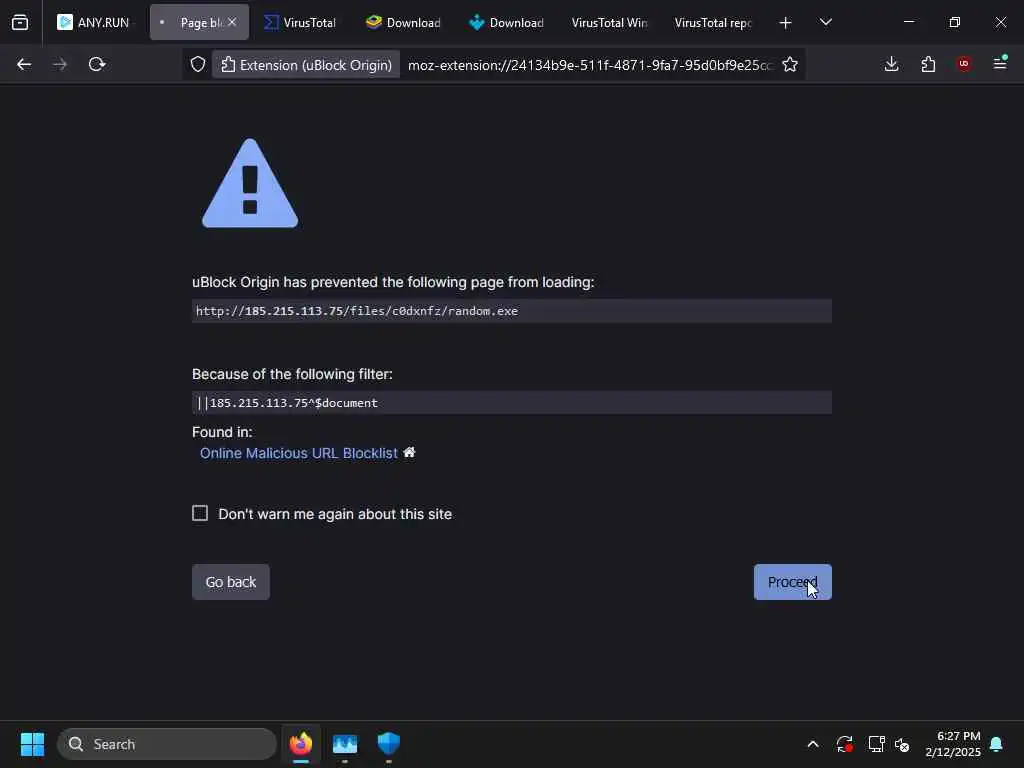This screenshot has width=1024, height=768.
Task: Open the notifications bell icon
Action: coord(996,744)
